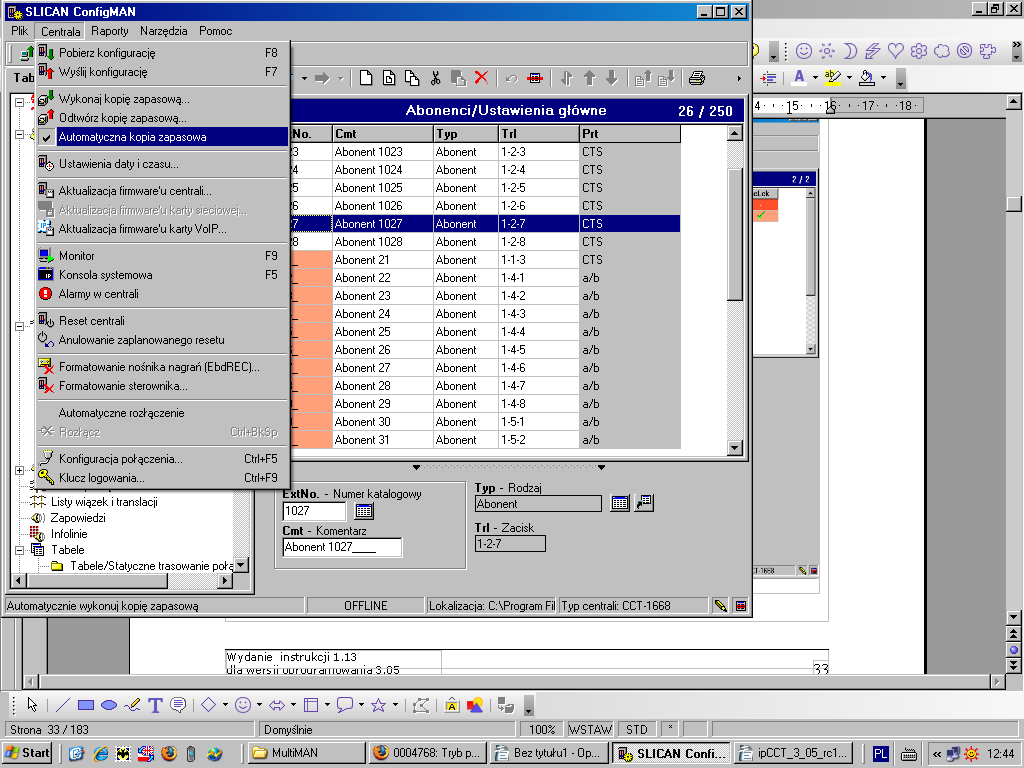Click the pencil icon in ConfigMAN status bar
Image resolution: width=1024 pixels, height=768 pixels.
point(720,605)
